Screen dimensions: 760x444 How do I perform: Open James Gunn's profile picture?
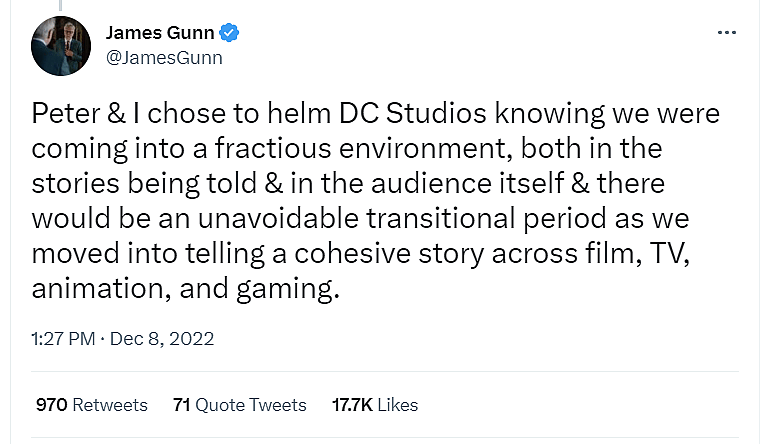pos(62,46)
